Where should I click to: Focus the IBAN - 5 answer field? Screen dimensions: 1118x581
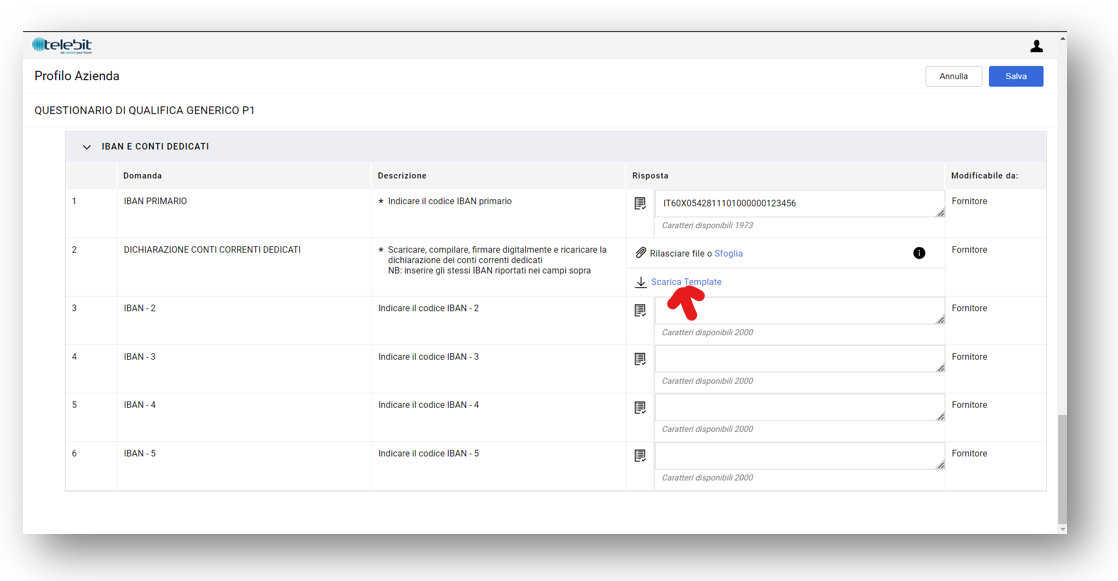(798, 456)
